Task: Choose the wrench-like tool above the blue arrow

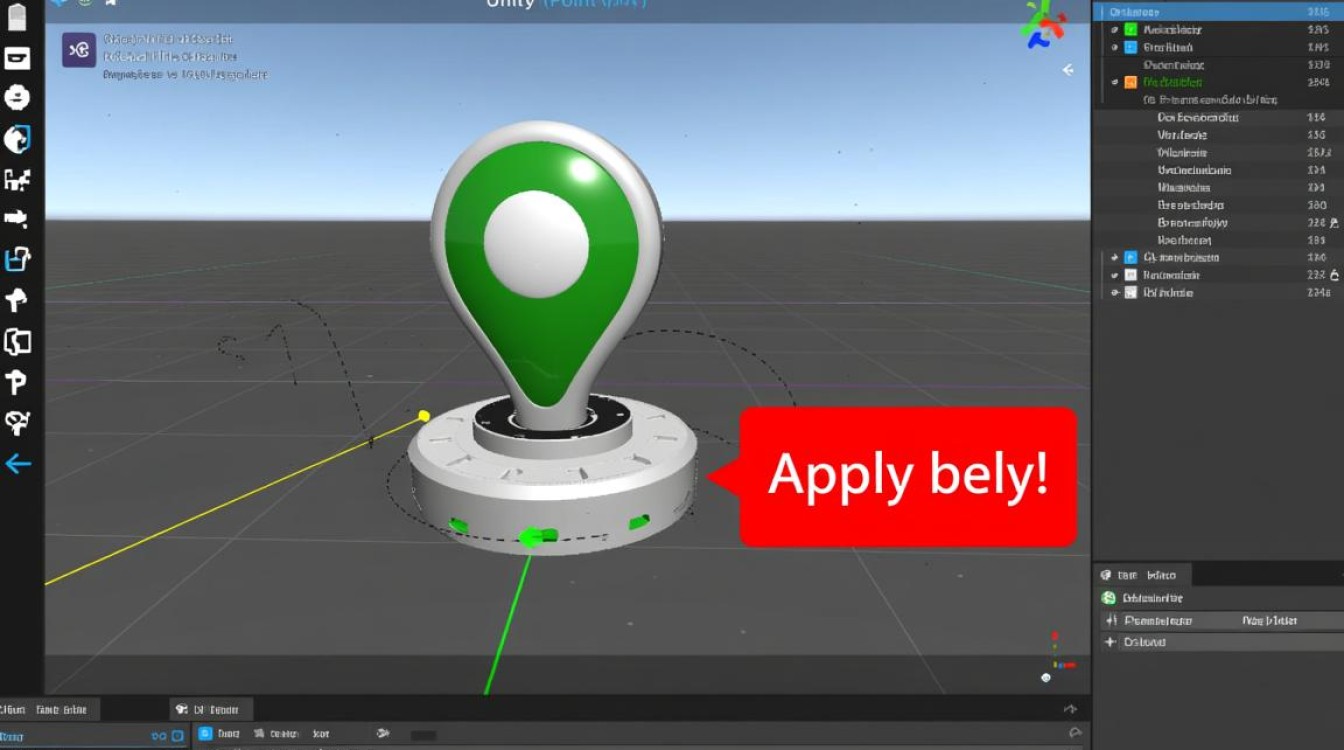Action: tap(17, 423)
